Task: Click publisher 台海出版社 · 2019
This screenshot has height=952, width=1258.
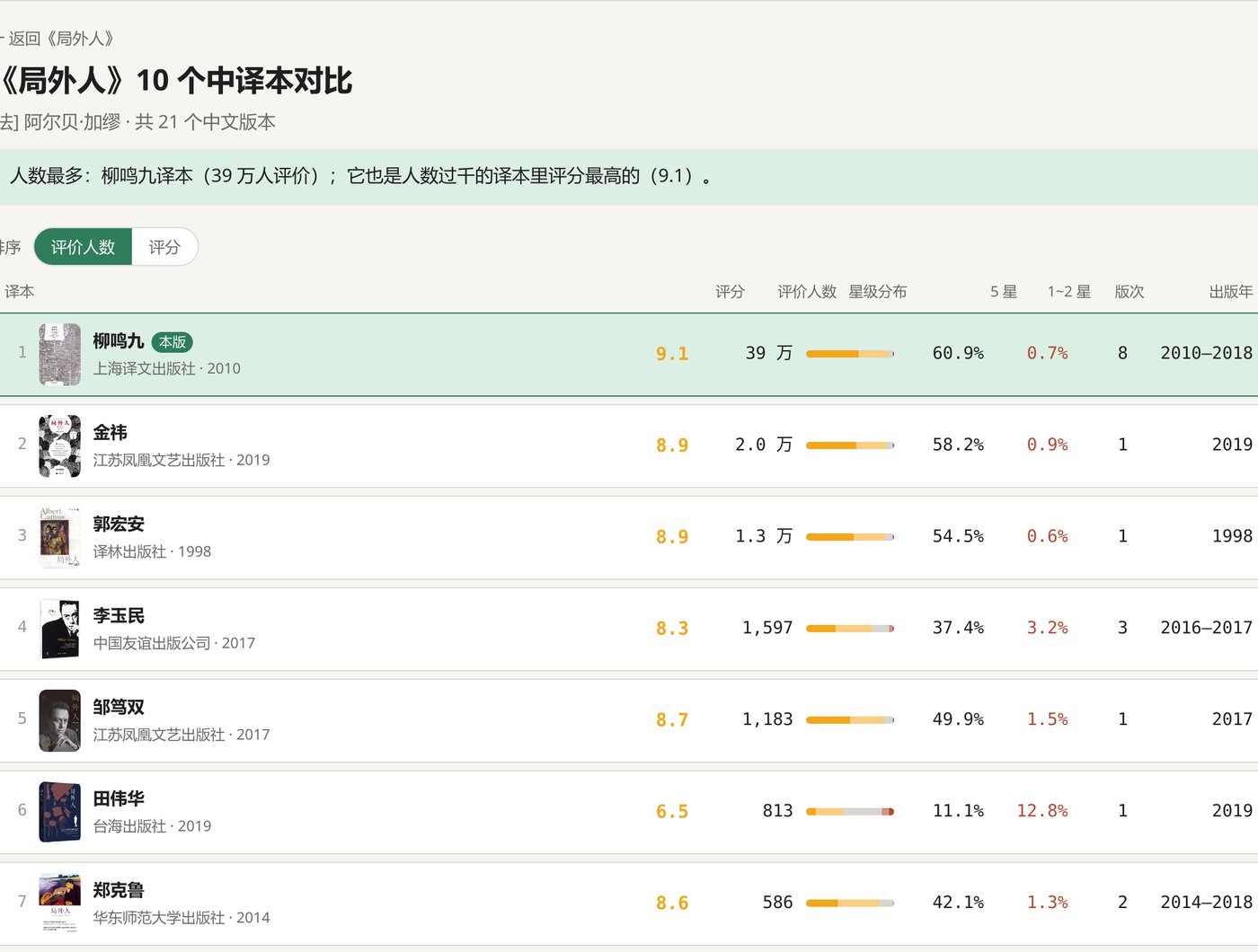Action: coord(152,827)
